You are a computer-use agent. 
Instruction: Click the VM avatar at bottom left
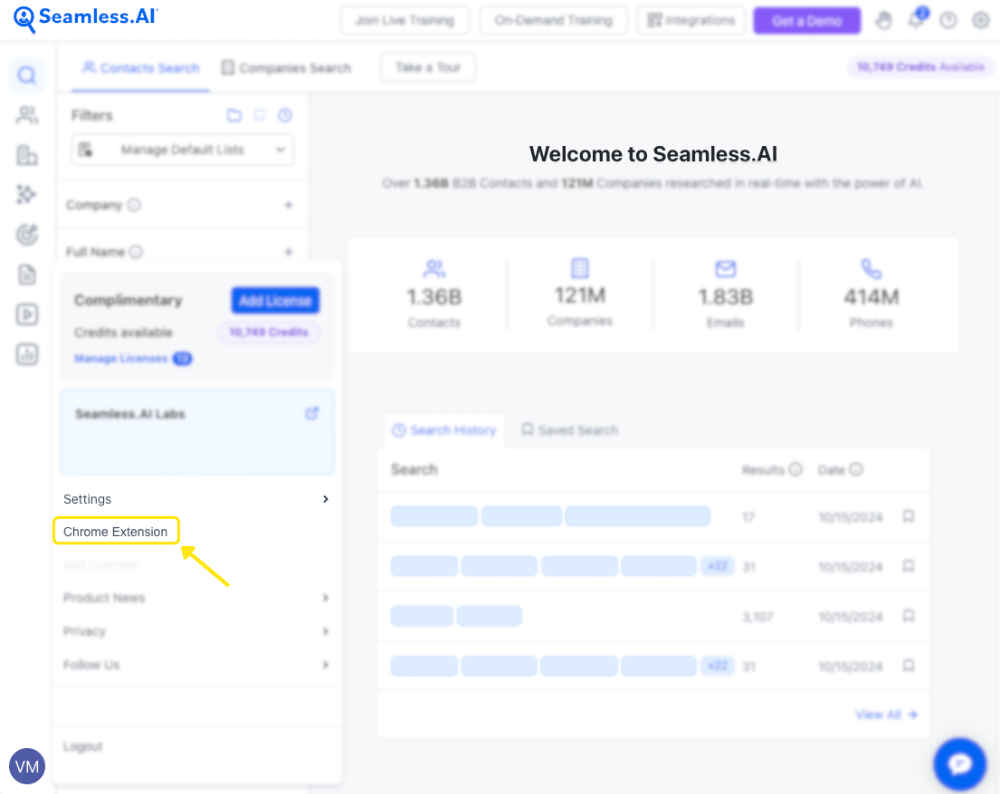click(x=27, y=766)
